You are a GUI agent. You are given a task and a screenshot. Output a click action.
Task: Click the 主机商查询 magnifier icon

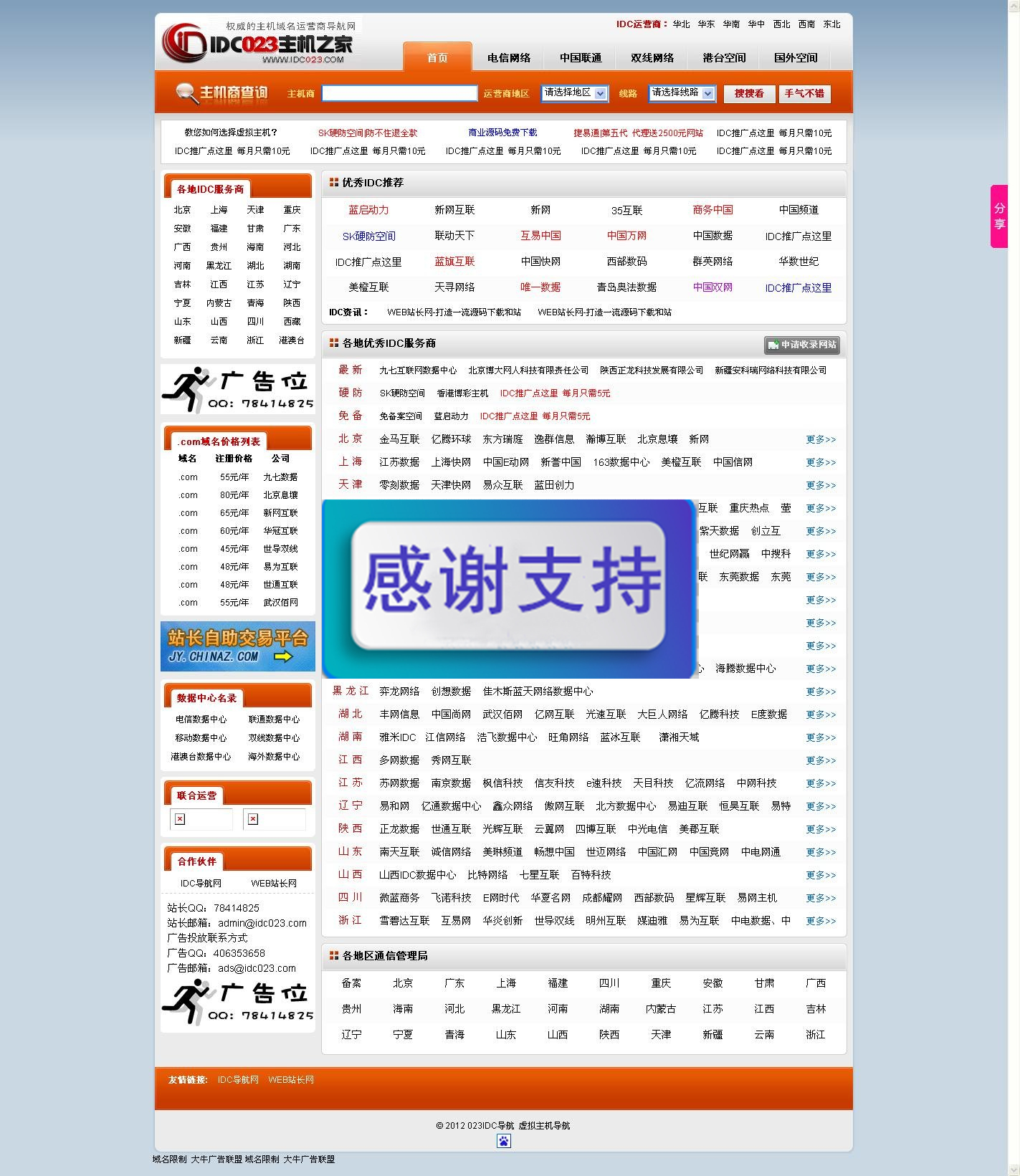click(x=186, y=93)
